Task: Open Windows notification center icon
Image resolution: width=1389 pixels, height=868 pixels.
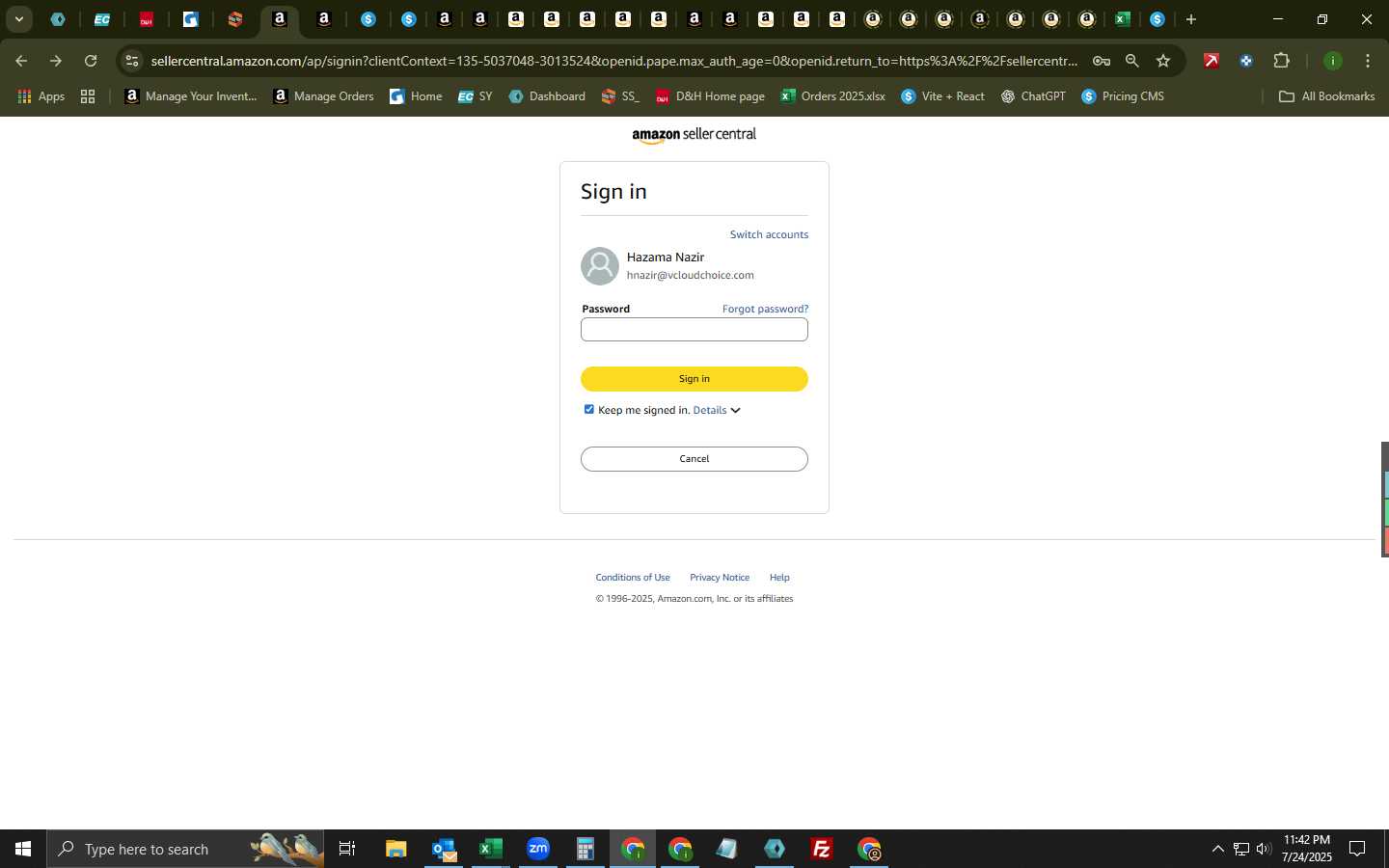Action: coord(1357,849)
